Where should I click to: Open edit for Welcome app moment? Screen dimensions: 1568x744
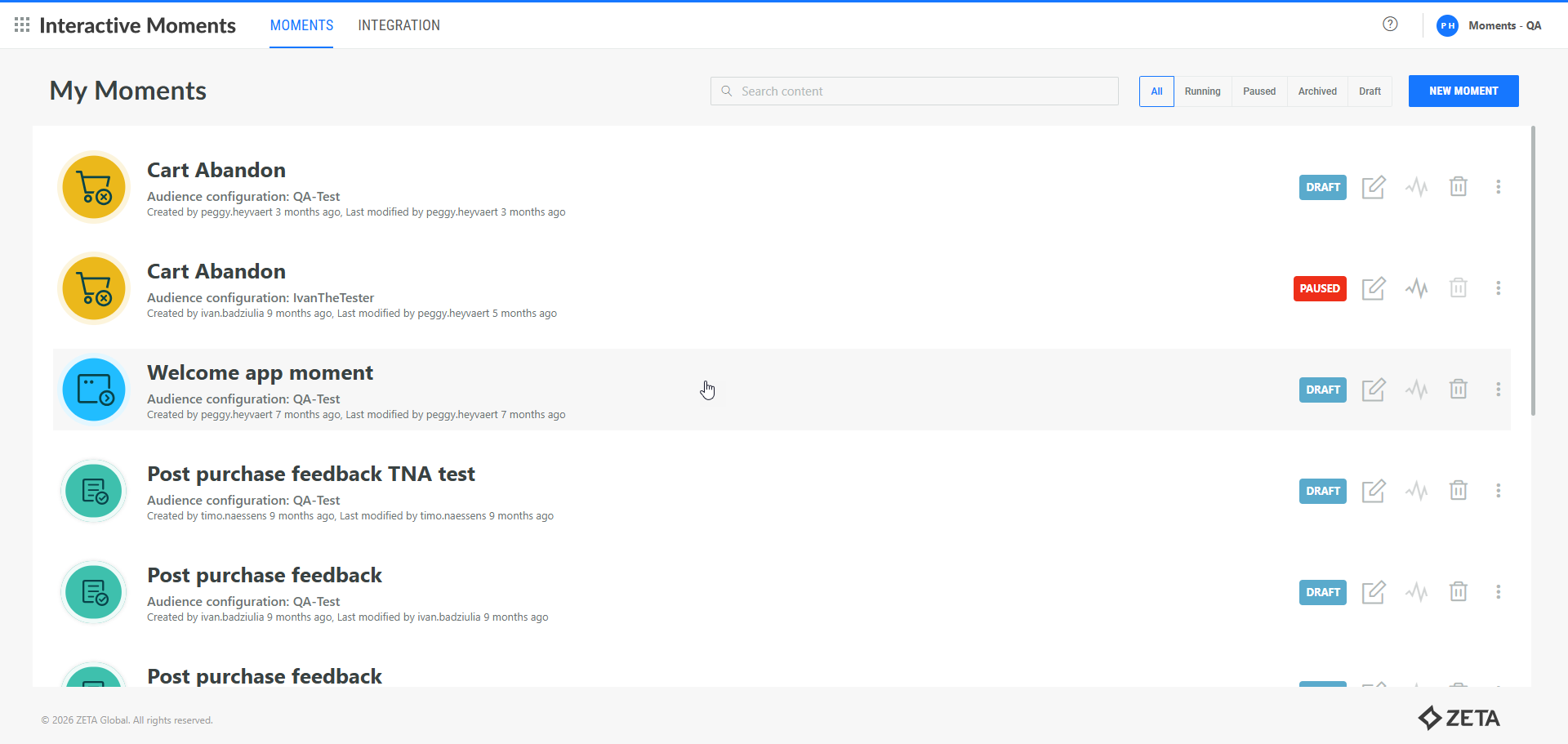[1374, 390]
